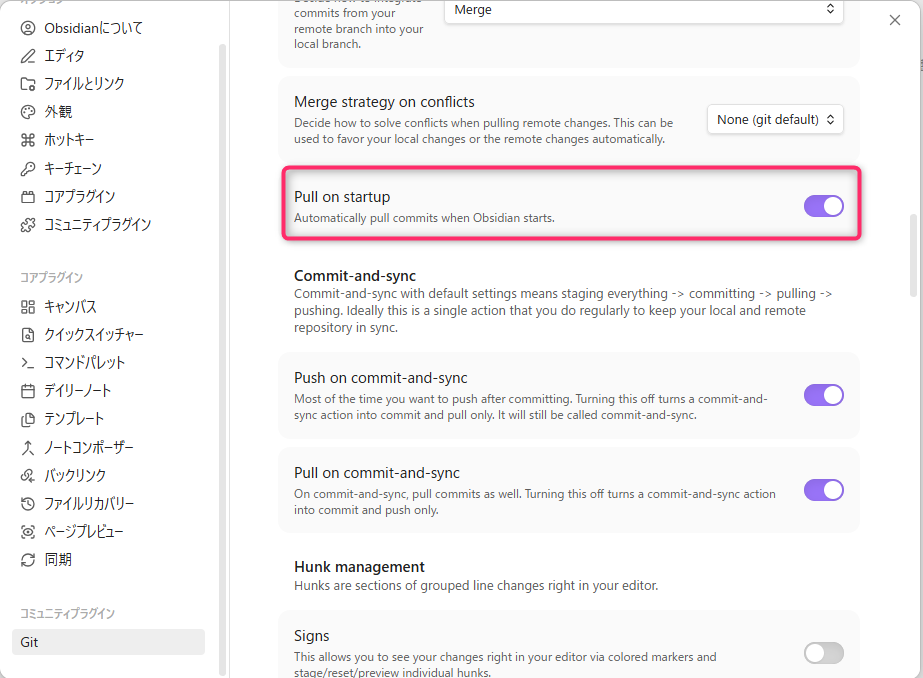Open the 同期 sync settings tab
The width and height of the screenshot is (923, 678).
click(x=58, y=560)
